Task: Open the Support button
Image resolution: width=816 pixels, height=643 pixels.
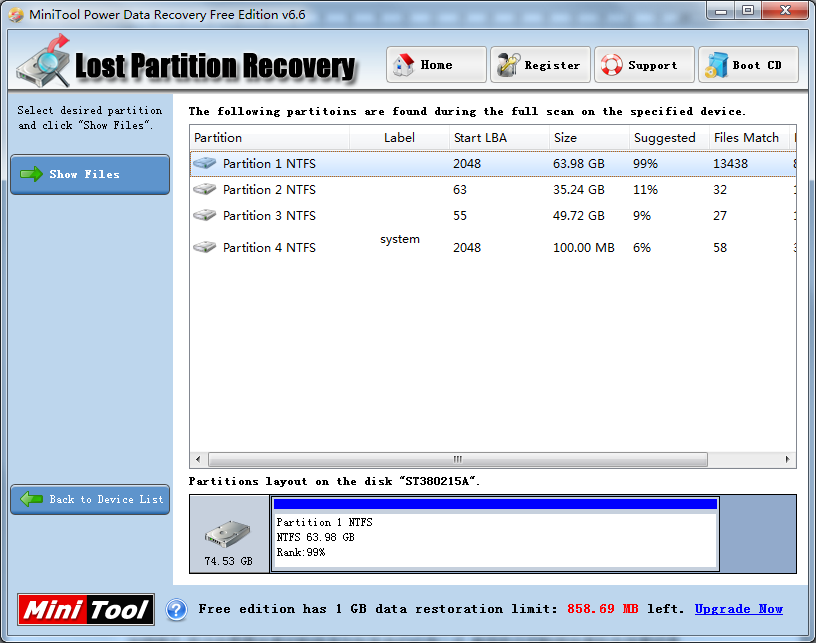Action: tap(644, 65)
